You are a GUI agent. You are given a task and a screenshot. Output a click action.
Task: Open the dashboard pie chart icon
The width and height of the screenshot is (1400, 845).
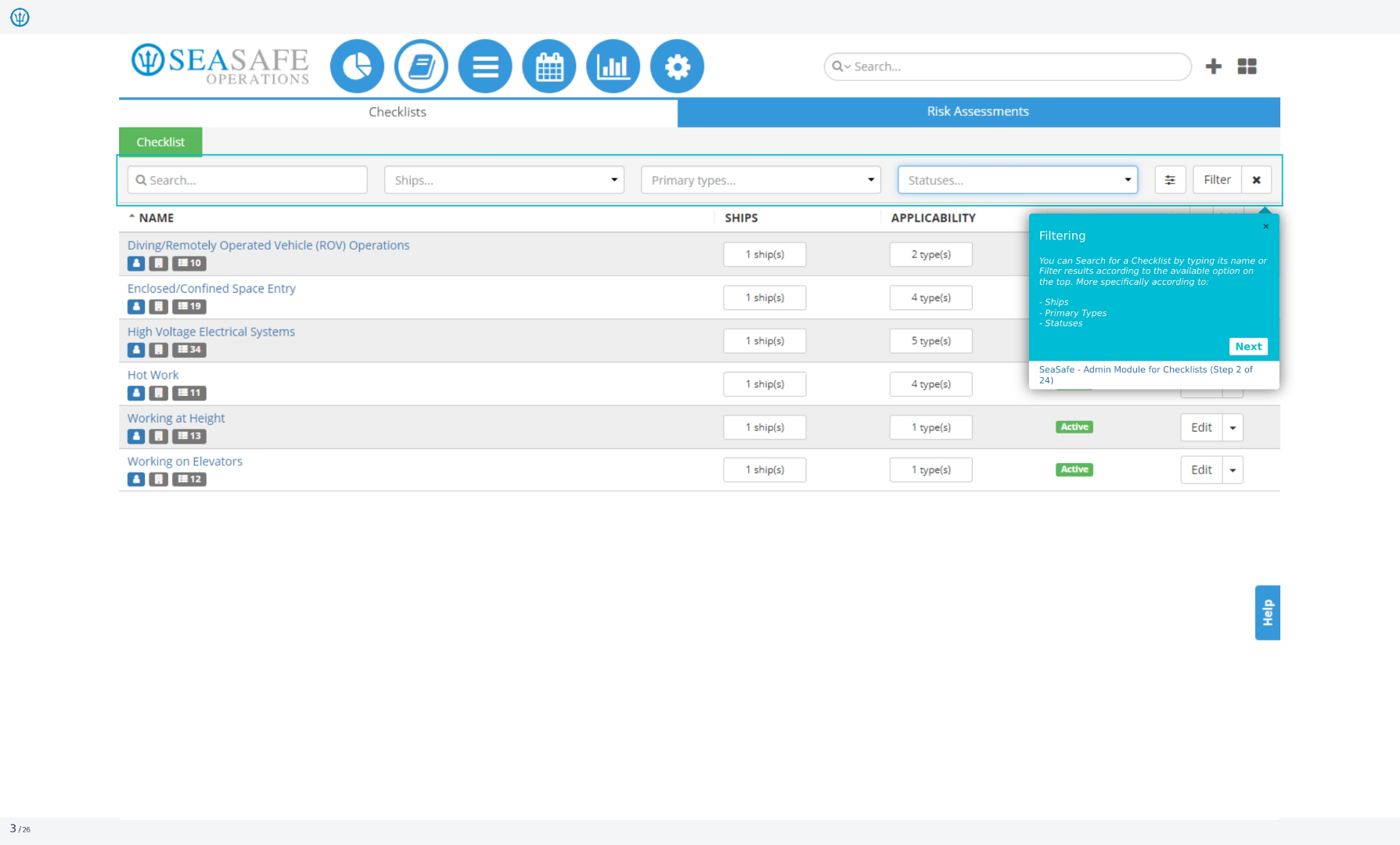(x=357, y=67)
